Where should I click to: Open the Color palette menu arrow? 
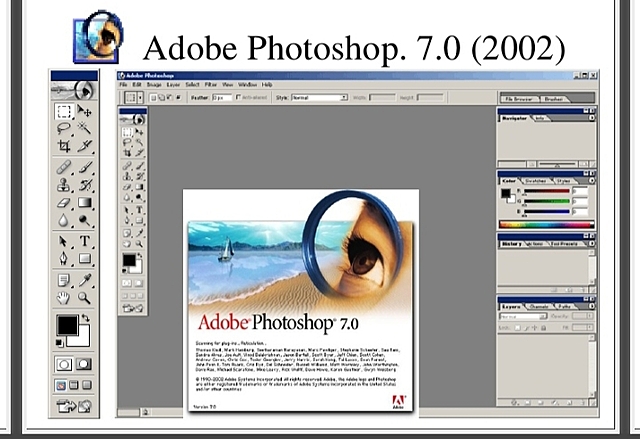click(591, 180)
